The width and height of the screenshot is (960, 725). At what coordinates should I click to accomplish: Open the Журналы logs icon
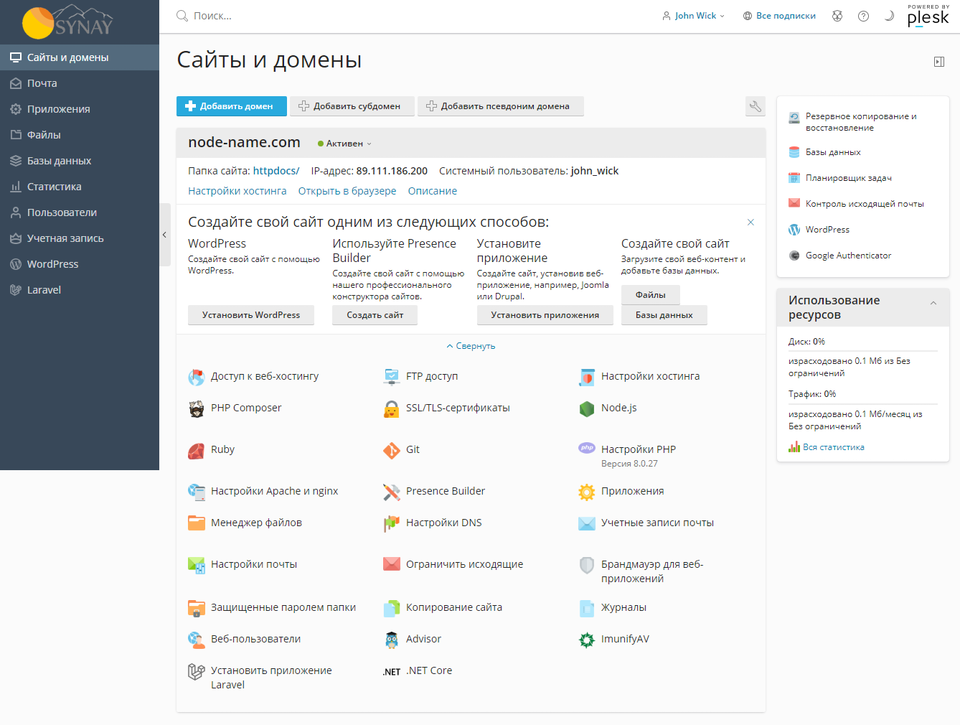pyautogui.click(x=587, y=608)
